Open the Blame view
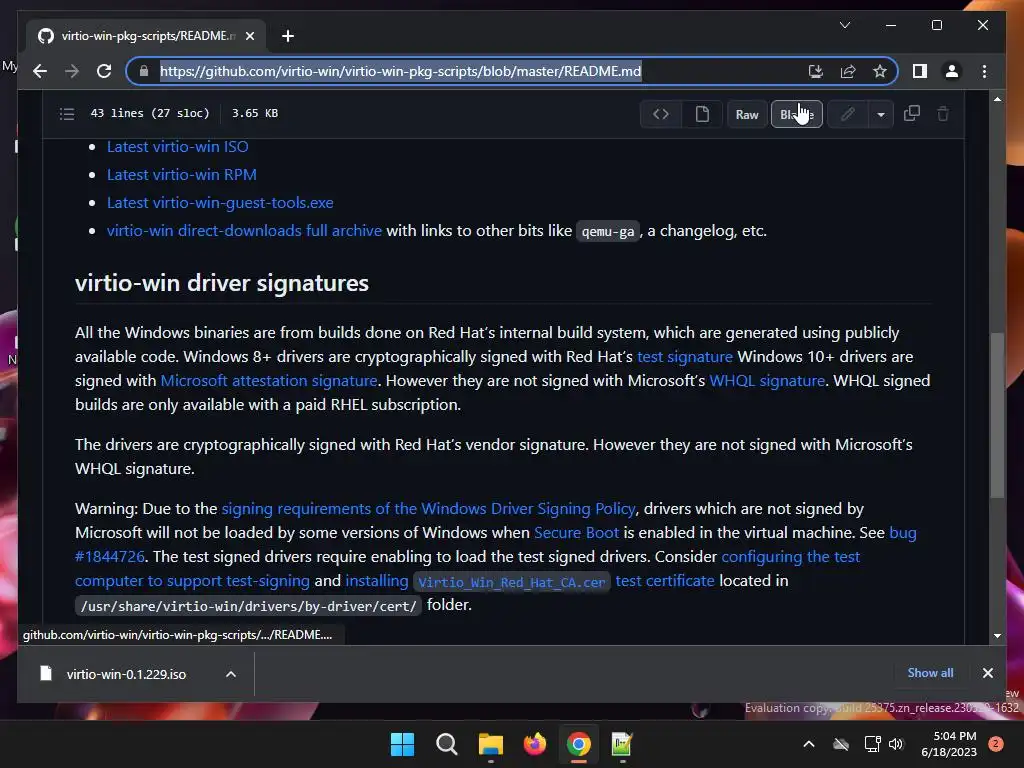The height and width of the screenshot is (768, 1024). pos(797,114)
